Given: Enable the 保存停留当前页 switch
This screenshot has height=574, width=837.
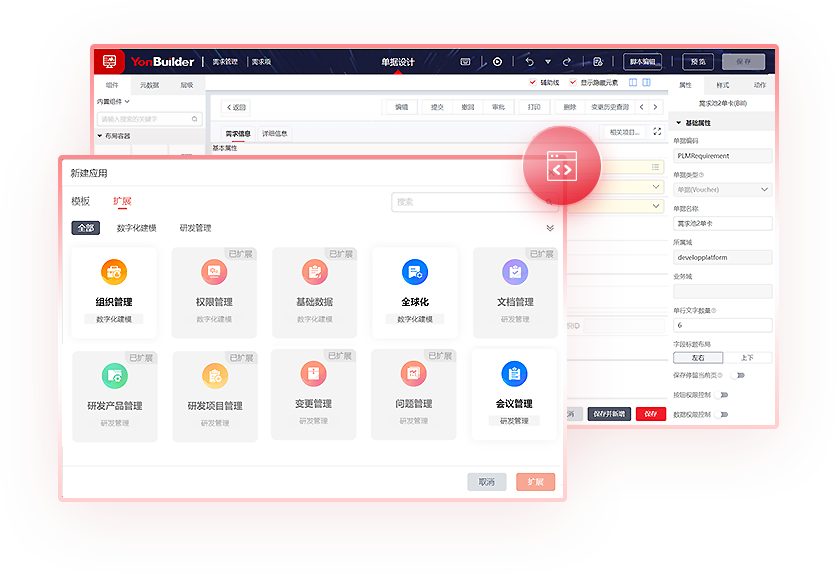Looking at the screenshot, I should click(737, 375).
